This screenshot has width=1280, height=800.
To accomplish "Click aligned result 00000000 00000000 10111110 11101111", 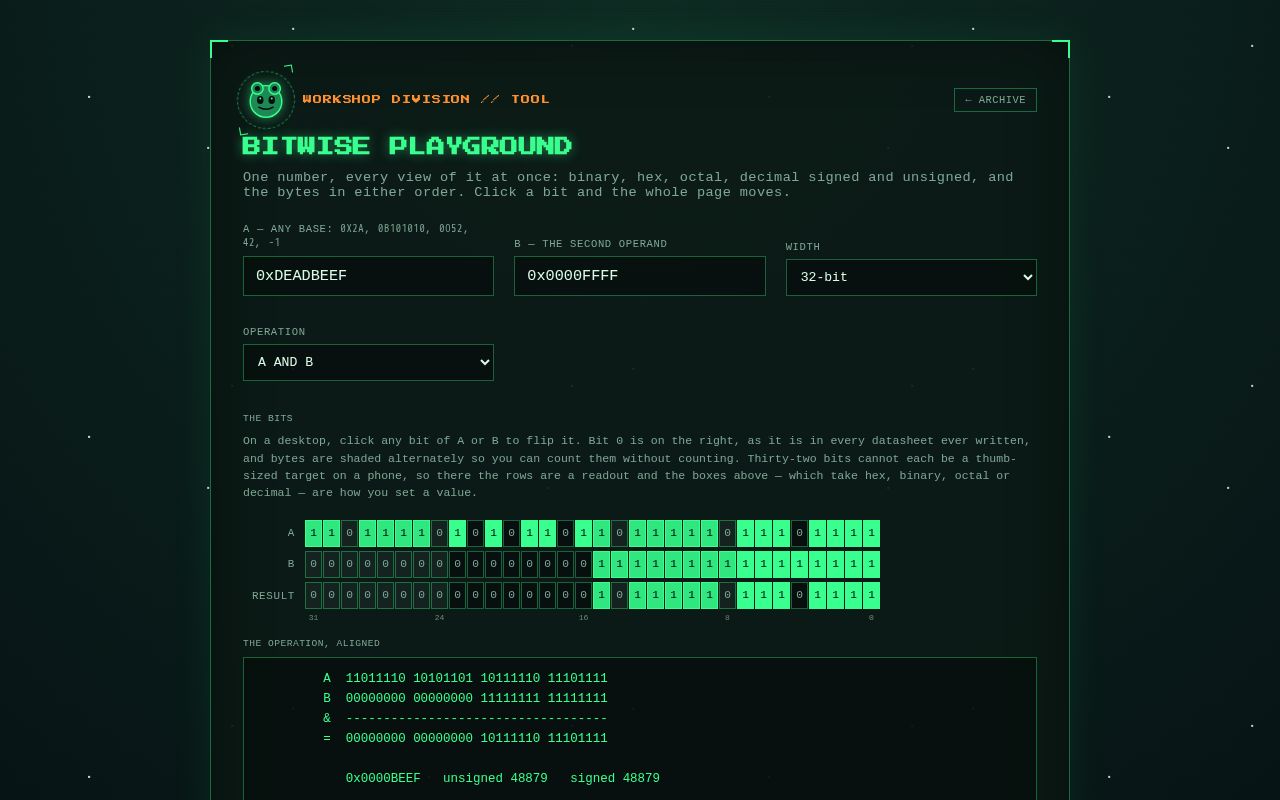I will 477,738.
